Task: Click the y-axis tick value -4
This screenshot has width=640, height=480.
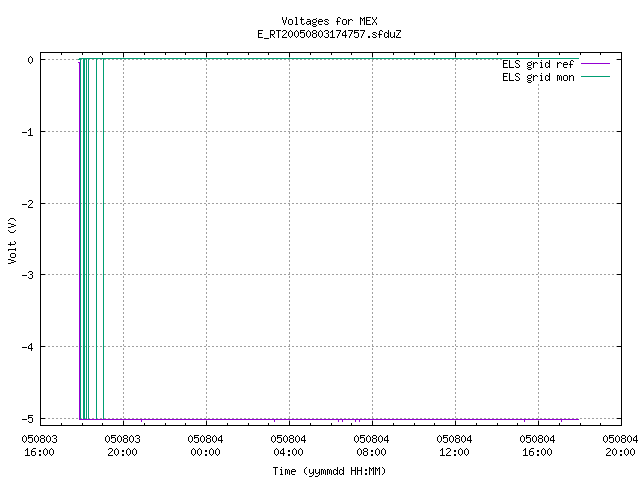Action: point(28,347)
